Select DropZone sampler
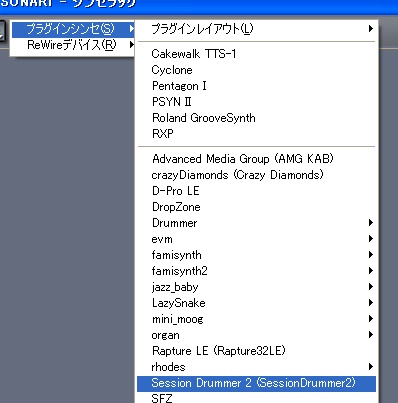398x403 pixels. 256,207
